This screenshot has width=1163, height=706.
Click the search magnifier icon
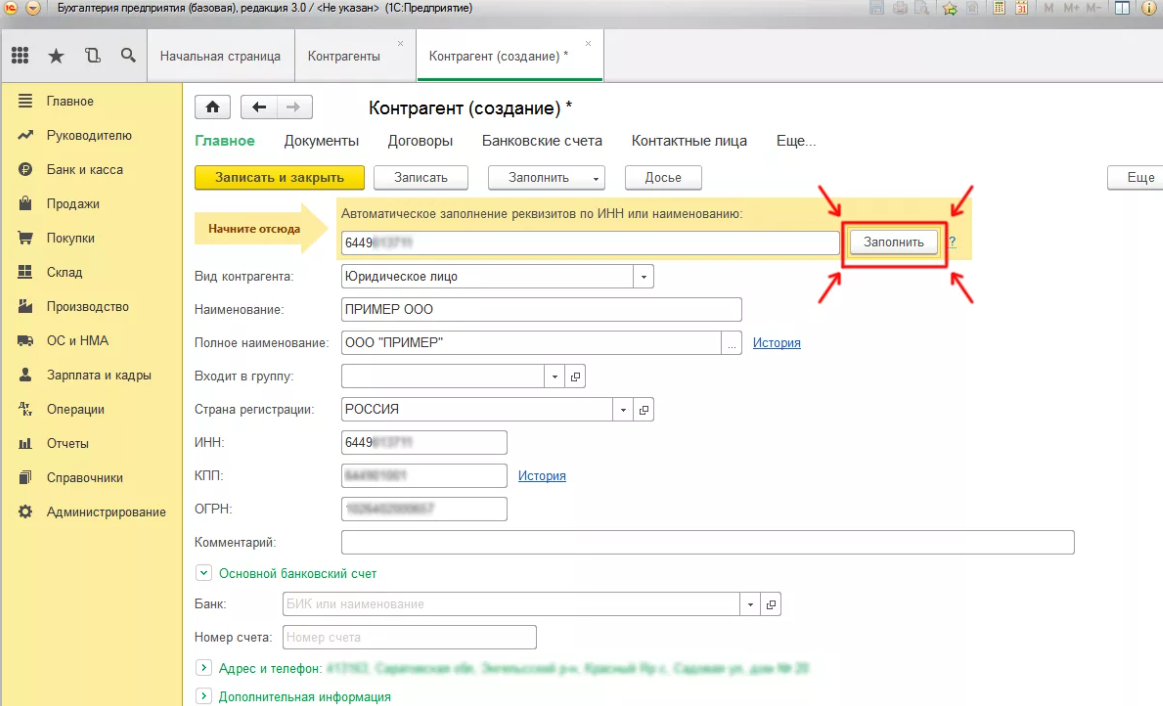(x=128, y=56)
